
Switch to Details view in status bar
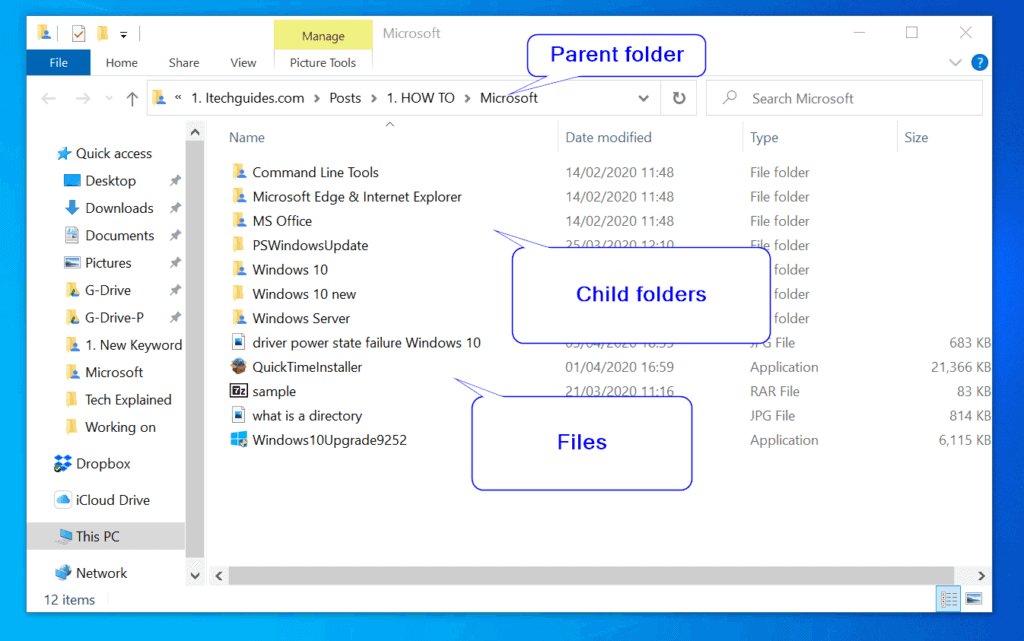949,599
